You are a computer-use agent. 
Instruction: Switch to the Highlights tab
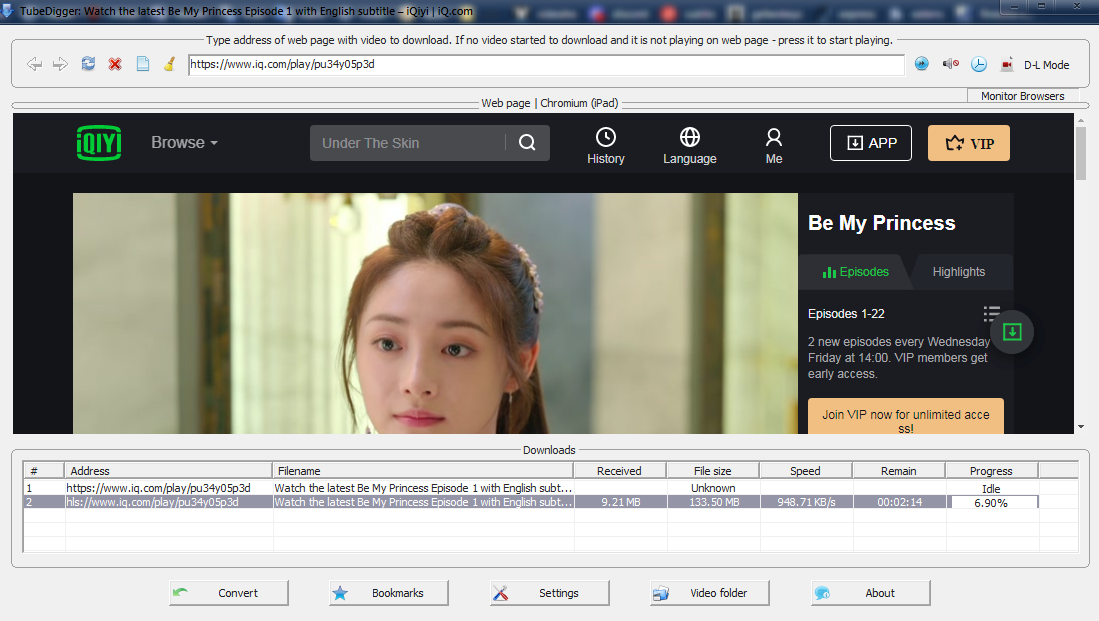point(958,272)
